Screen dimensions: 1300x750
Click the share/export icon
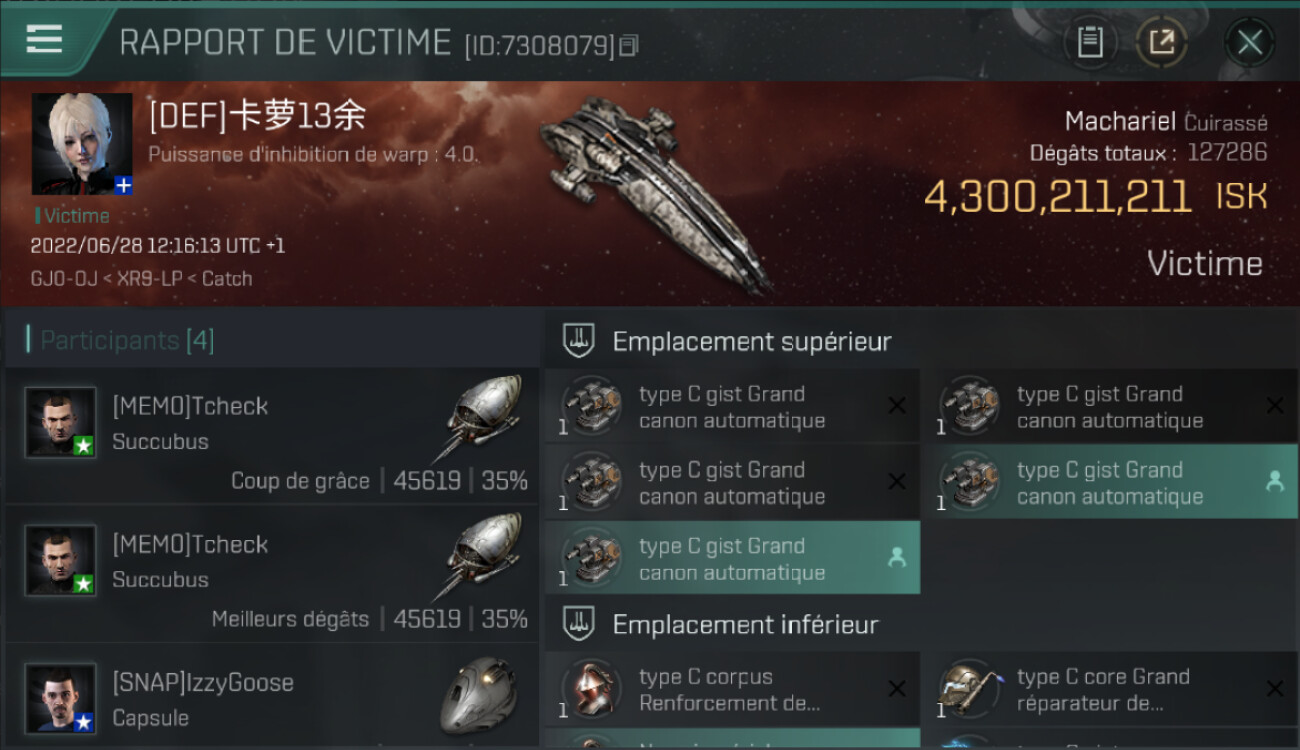pyautogui.click(x=1161, y=42)
